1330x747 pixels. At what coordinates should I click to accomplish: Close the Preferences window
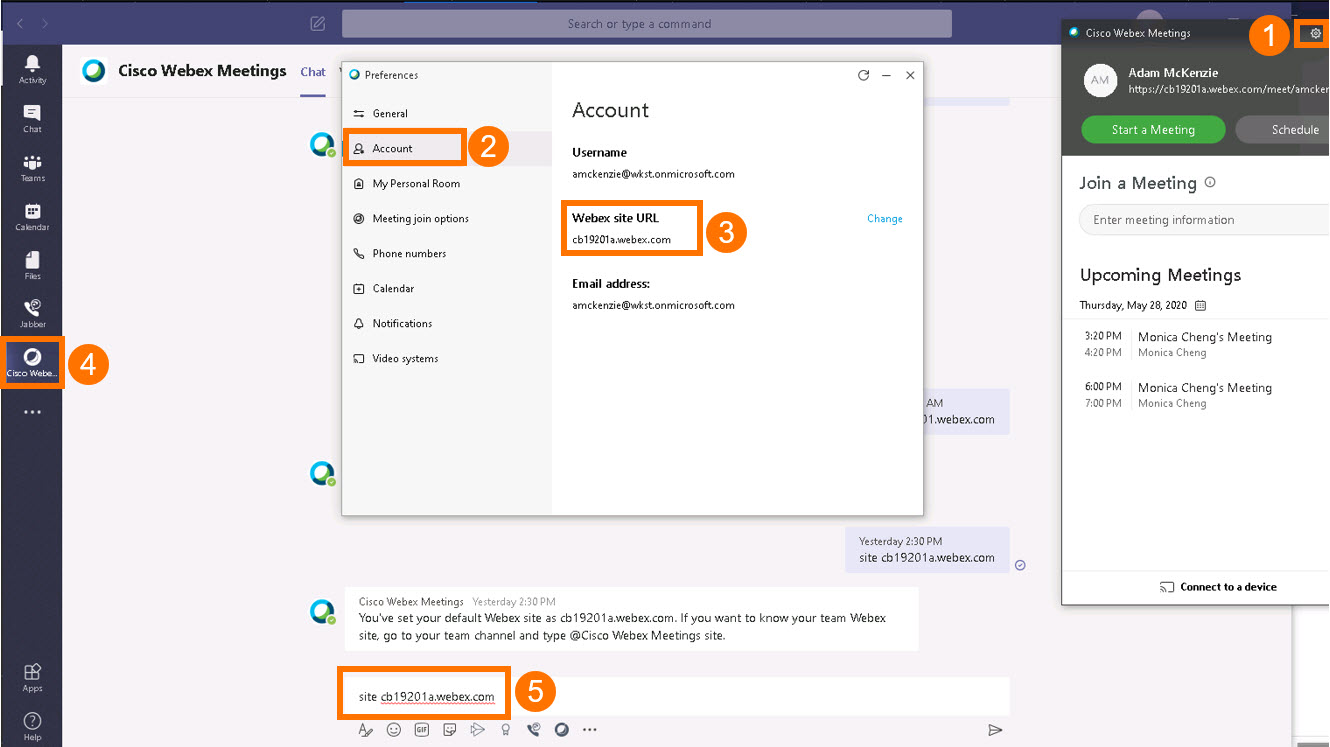pos(910,75)
